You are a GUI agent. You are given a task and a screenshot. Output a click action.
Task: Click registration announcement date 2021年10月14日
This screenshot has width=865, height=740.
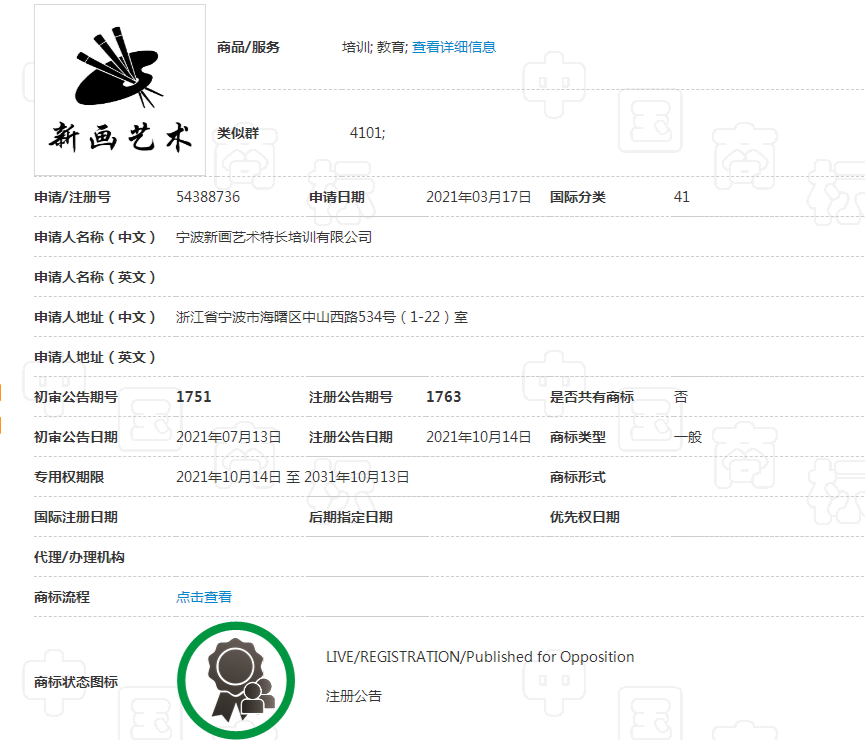coord(478,437)
